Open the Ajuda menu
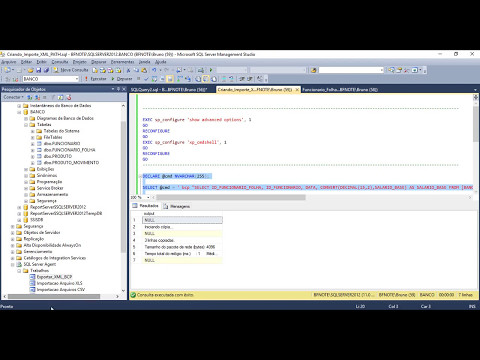Viewport: 480px width, 360px height. click(x=161, y=62)
